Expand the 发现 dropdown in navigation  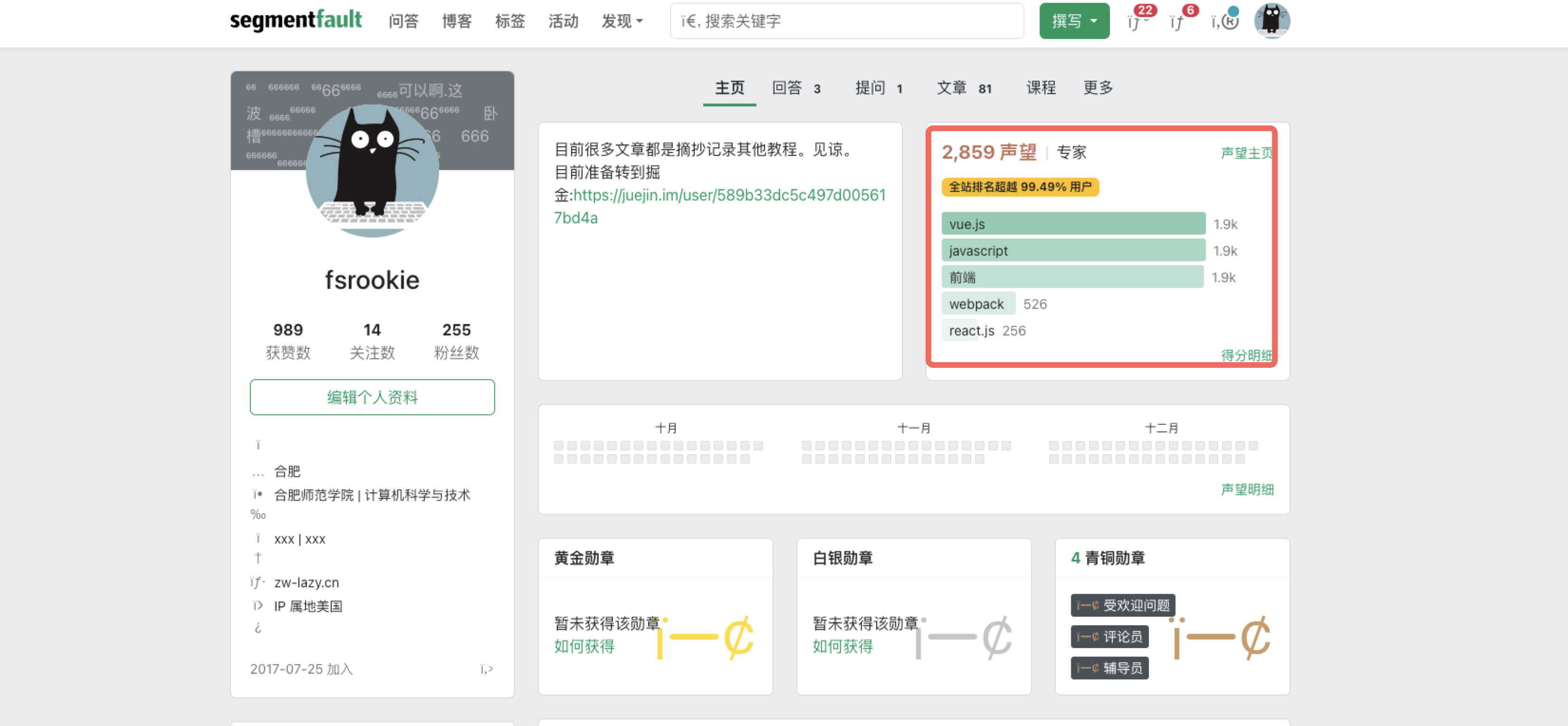click(622, 21)
